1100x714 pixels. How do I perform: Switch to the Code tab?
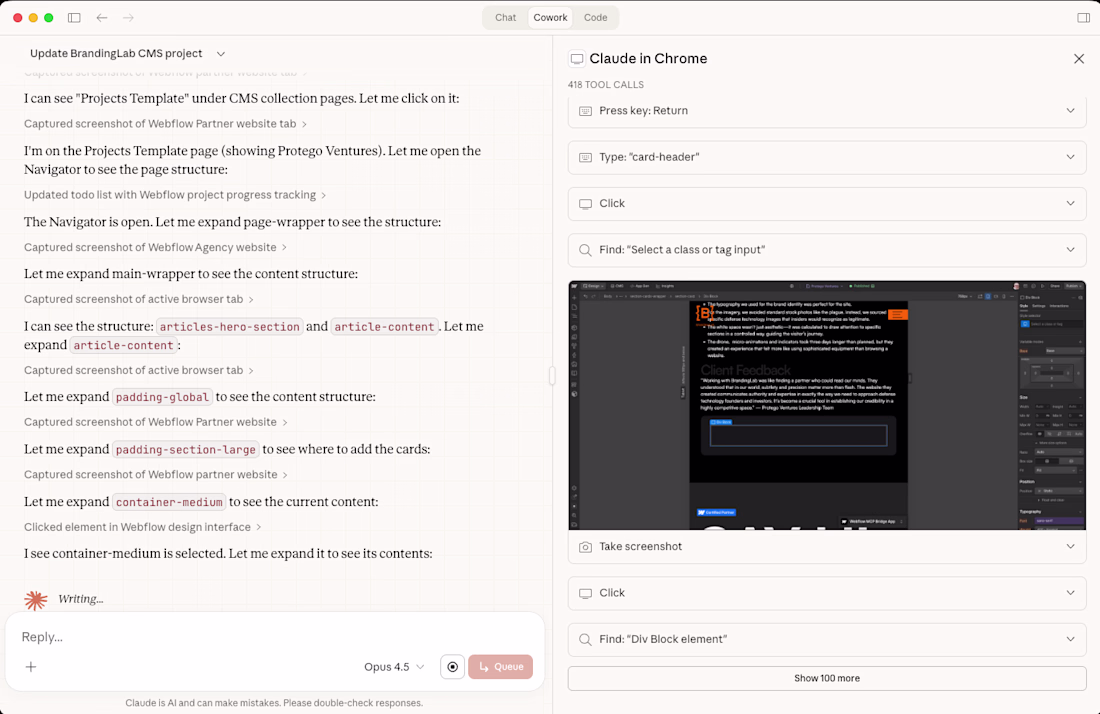tap(596, 18)
